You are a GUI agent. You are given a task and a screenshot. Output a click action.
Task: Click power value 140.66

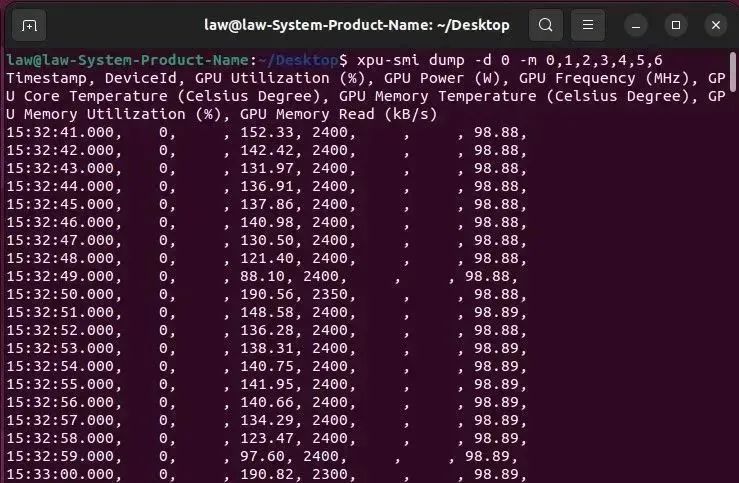tap(267, 402)
